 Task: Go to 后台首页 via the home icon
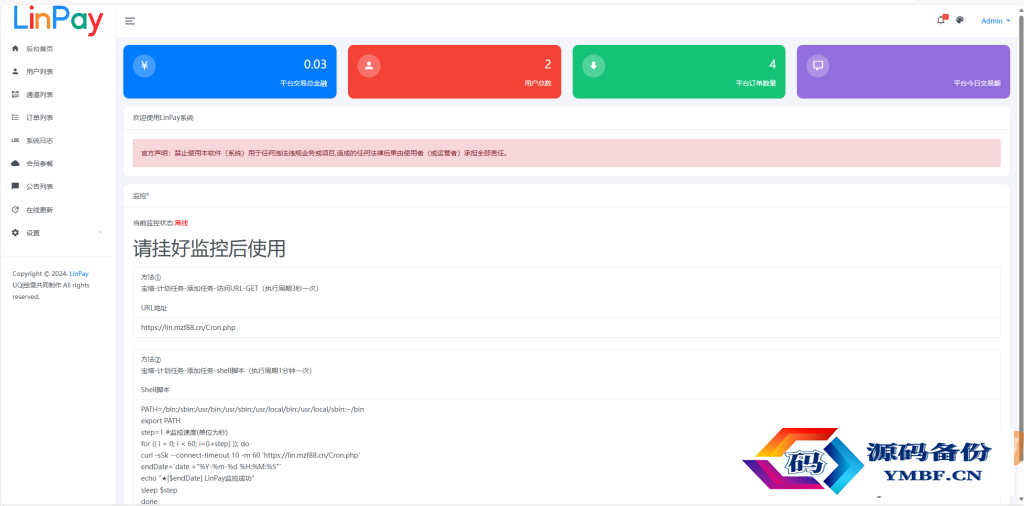pyautogui.click(x=16, y=48)
